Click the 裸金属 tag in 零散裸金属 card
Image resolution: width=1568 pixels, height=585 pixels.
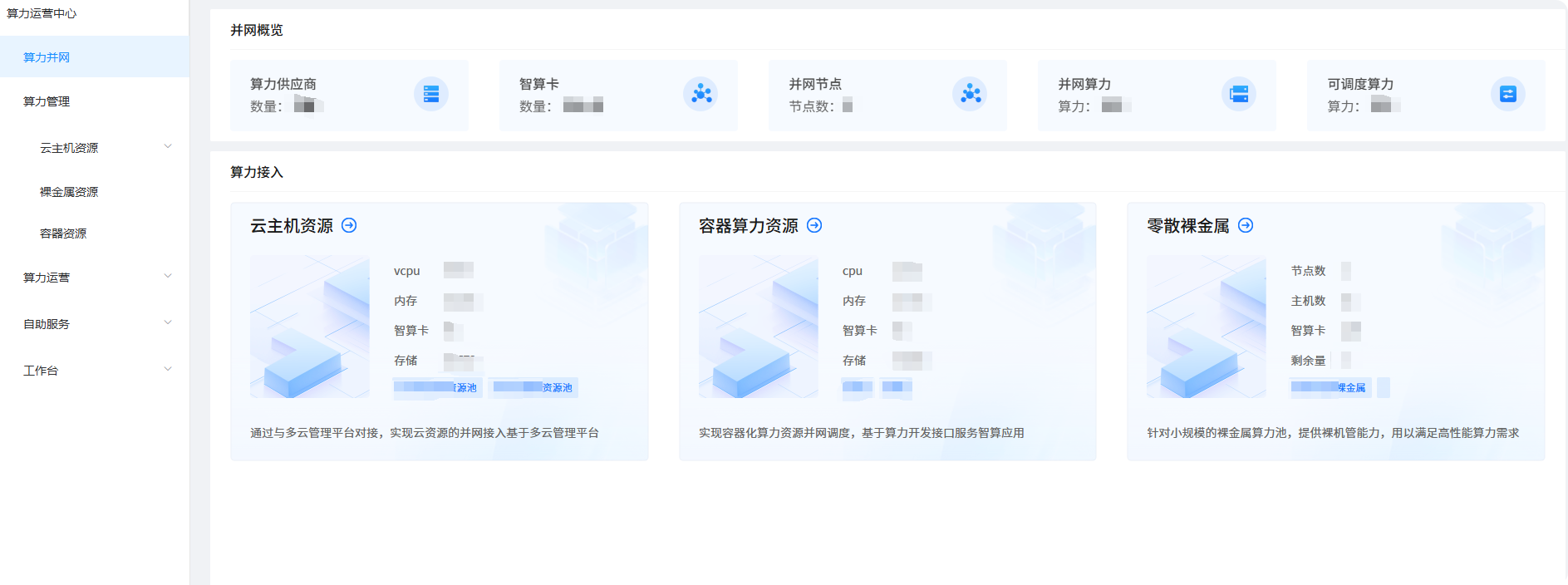pyautogui.click(x=1329, y=387)
